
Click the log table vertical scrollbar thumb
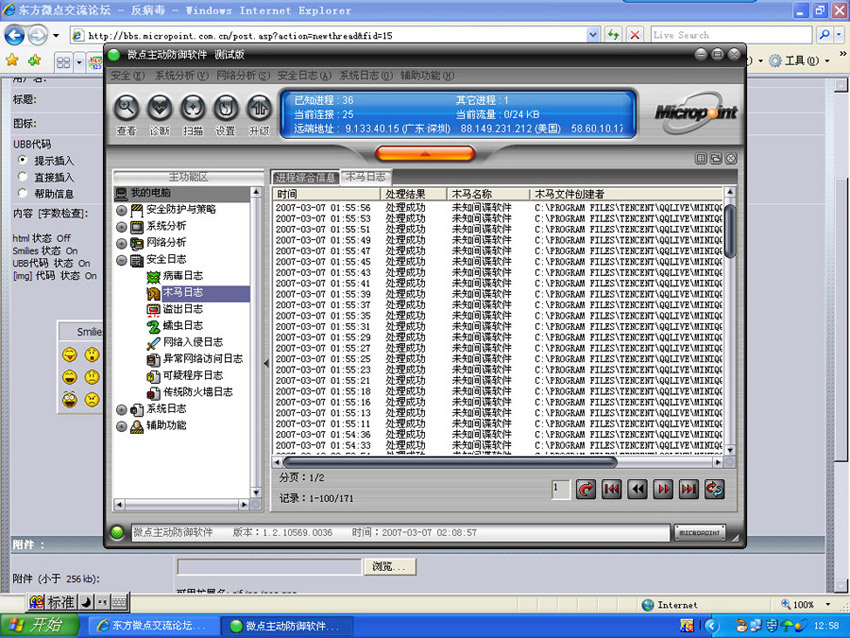730,230
